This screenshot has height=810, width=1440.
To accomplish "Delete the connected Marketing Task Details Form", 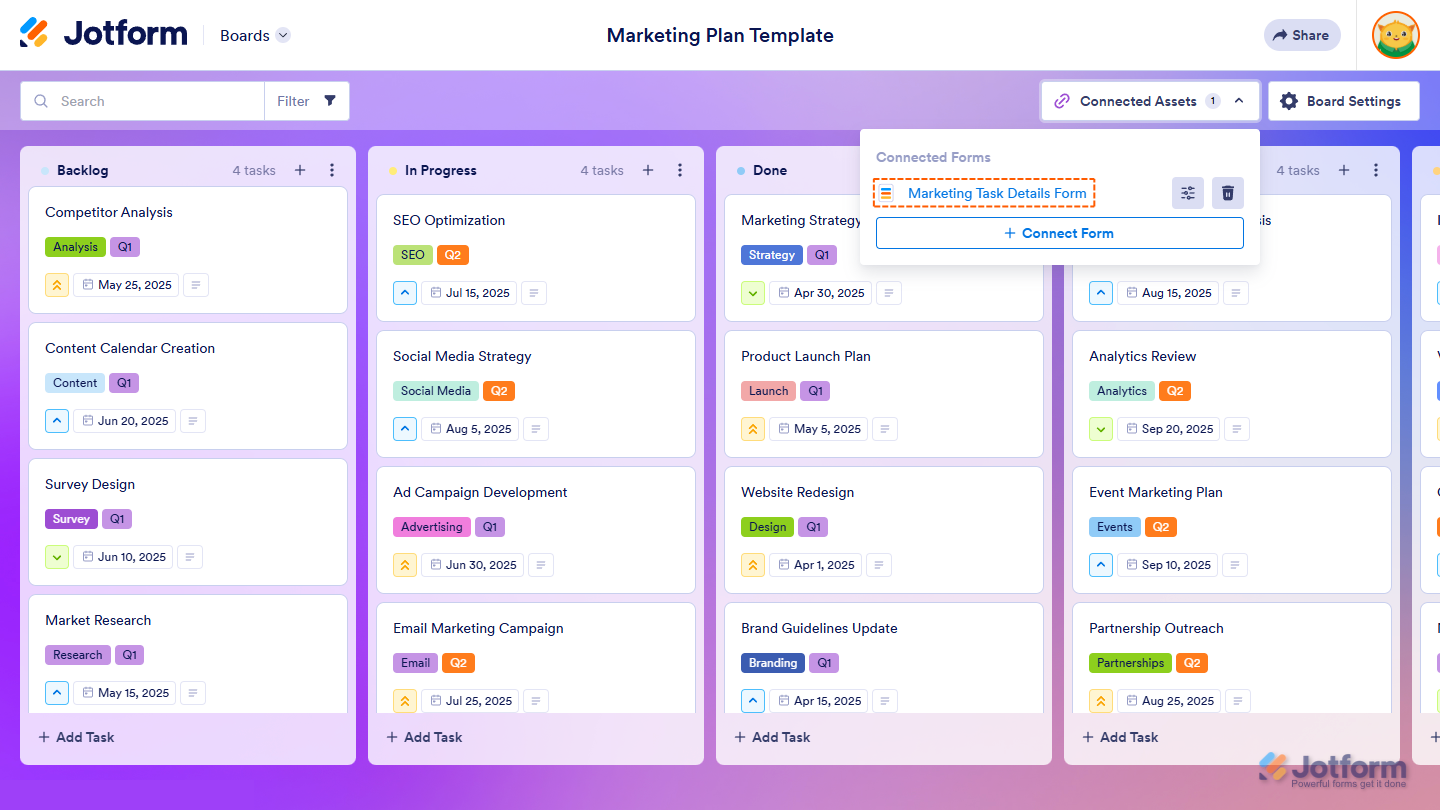I will (1228, 193).
